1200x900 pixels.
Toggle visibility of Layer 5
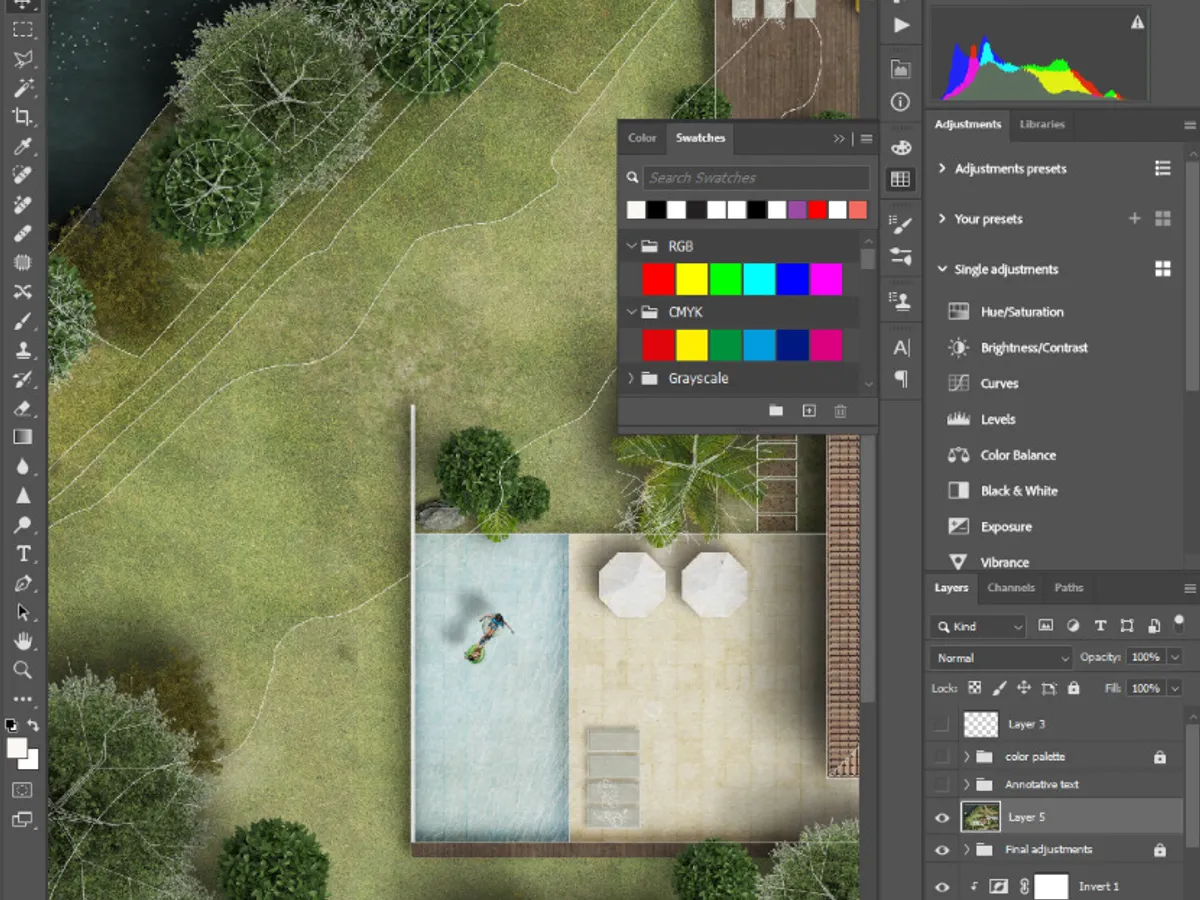tap(941, 817)
